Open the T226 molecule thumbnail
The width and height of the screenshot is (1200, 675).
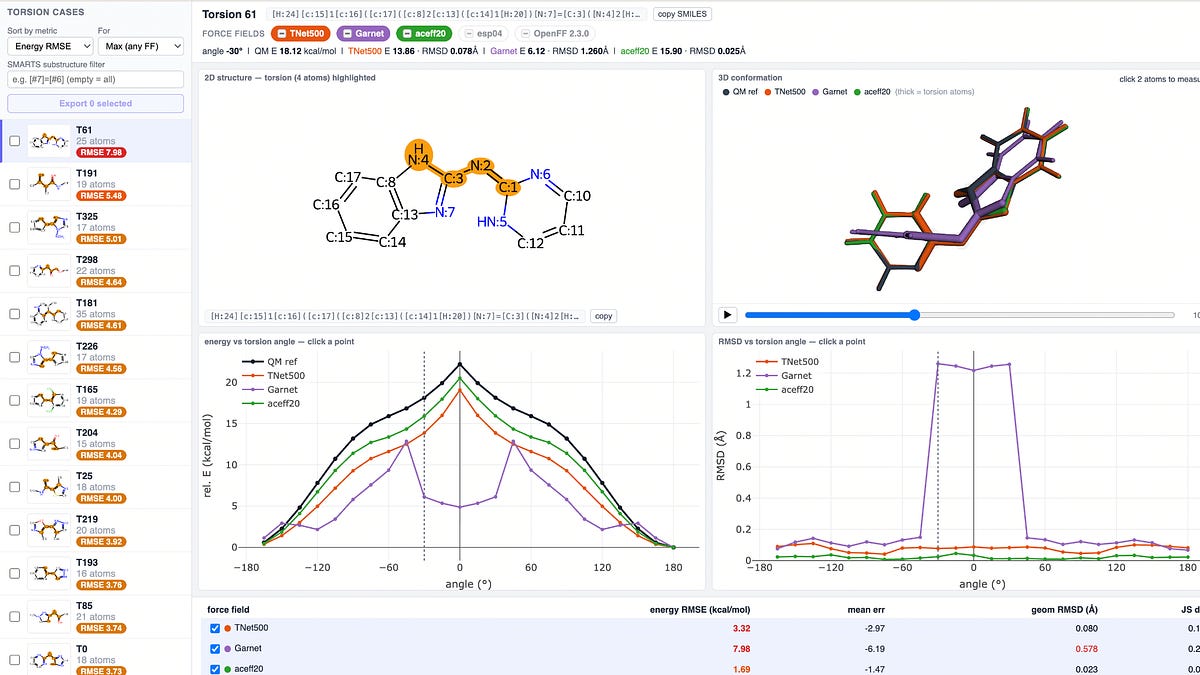(x=49, y=357)
